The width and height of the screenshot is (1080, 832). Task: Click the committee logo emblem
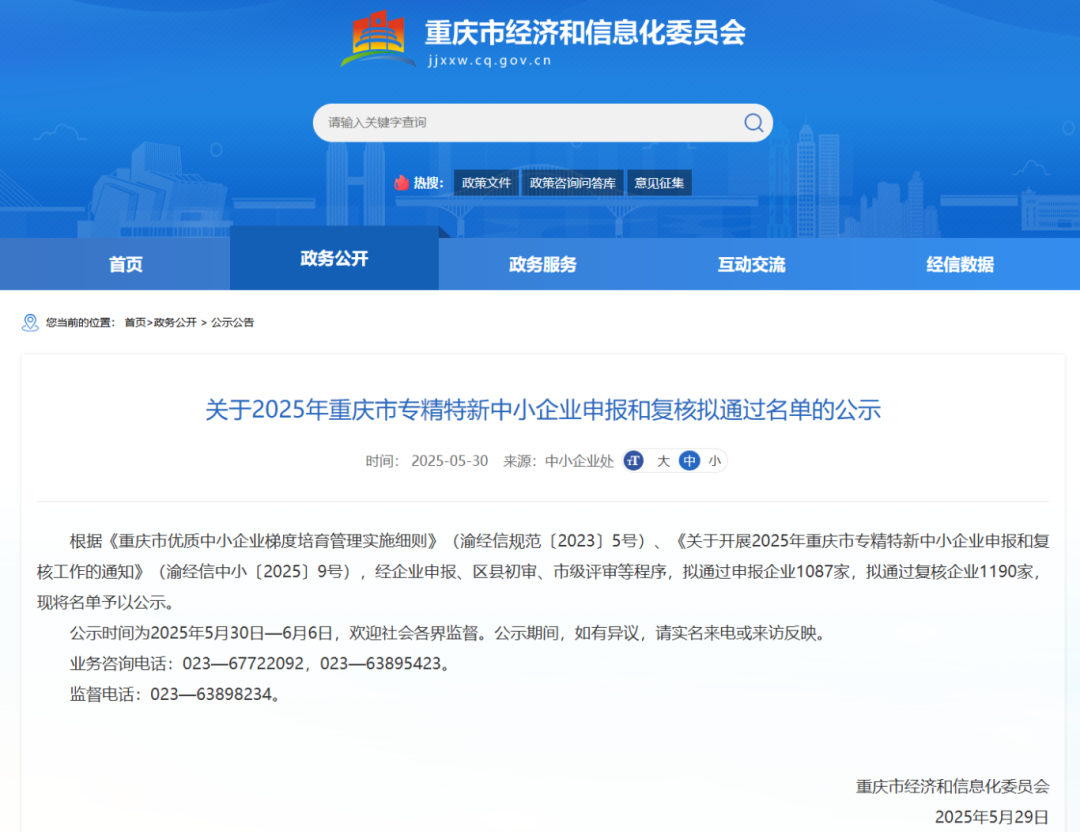(x=378, y=39)
